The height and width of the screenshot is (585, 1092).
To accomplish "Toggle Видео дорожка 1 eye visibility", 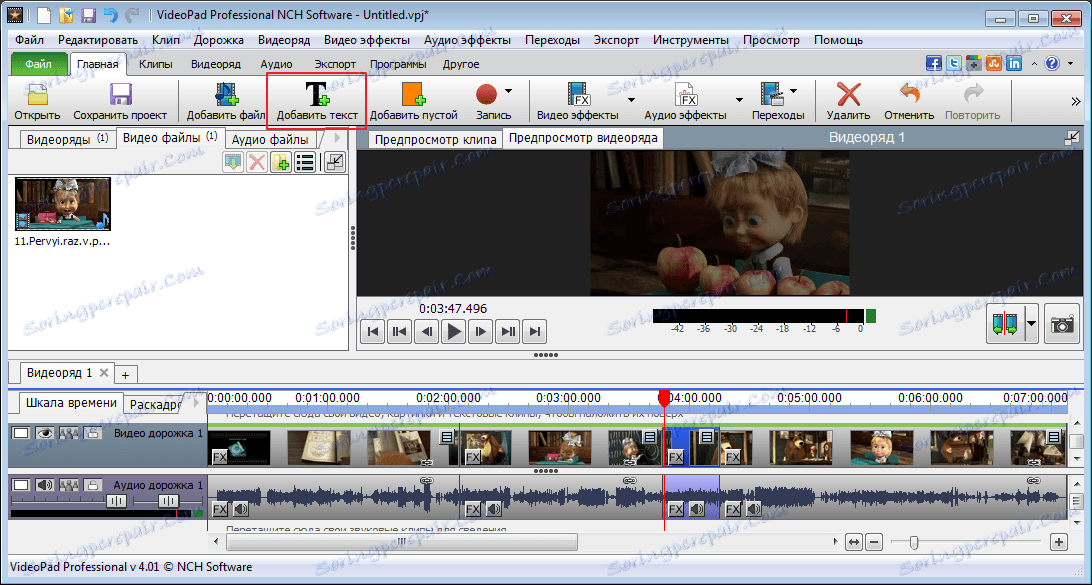I will [x=45, y=433].
